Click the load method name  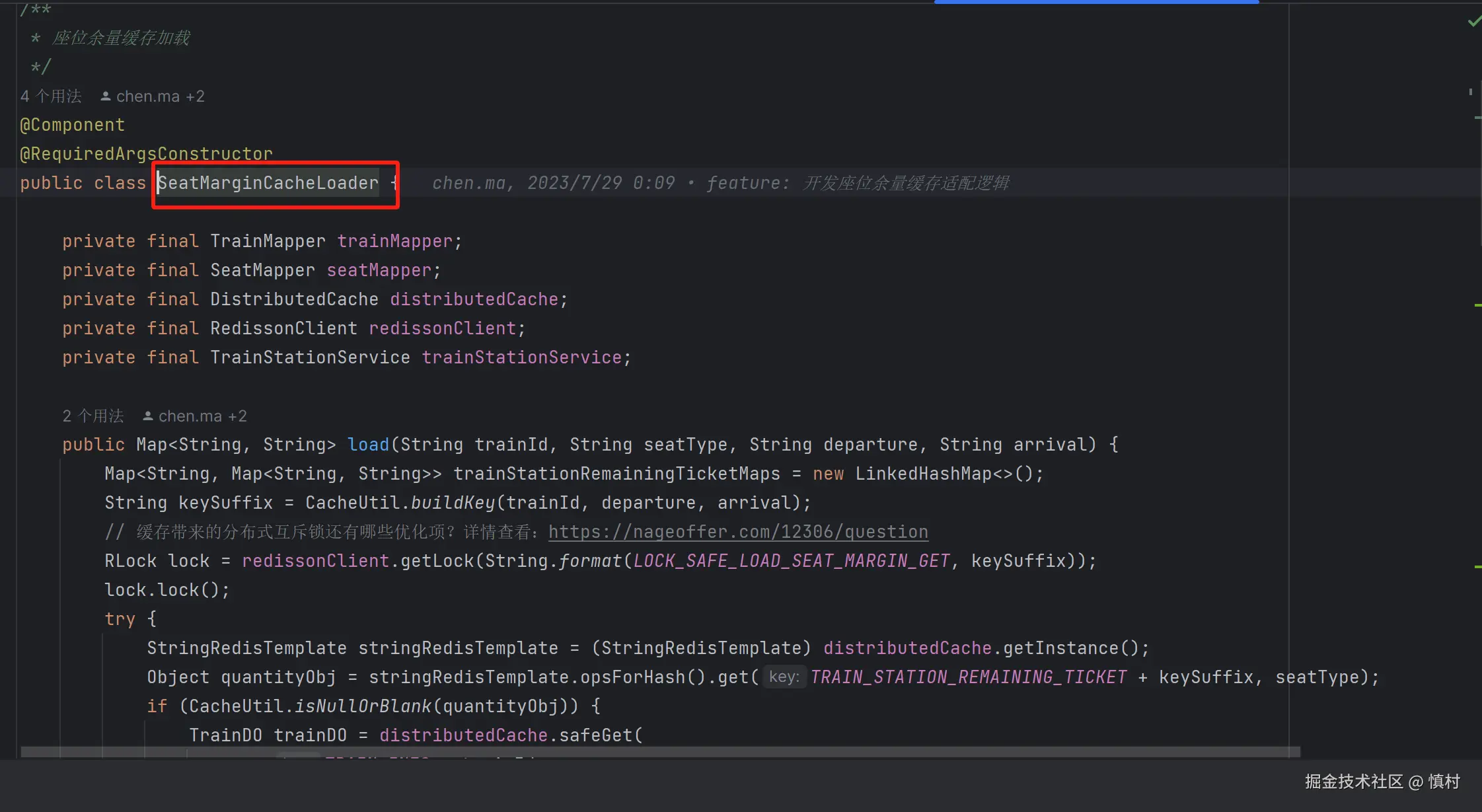(368, 445)
